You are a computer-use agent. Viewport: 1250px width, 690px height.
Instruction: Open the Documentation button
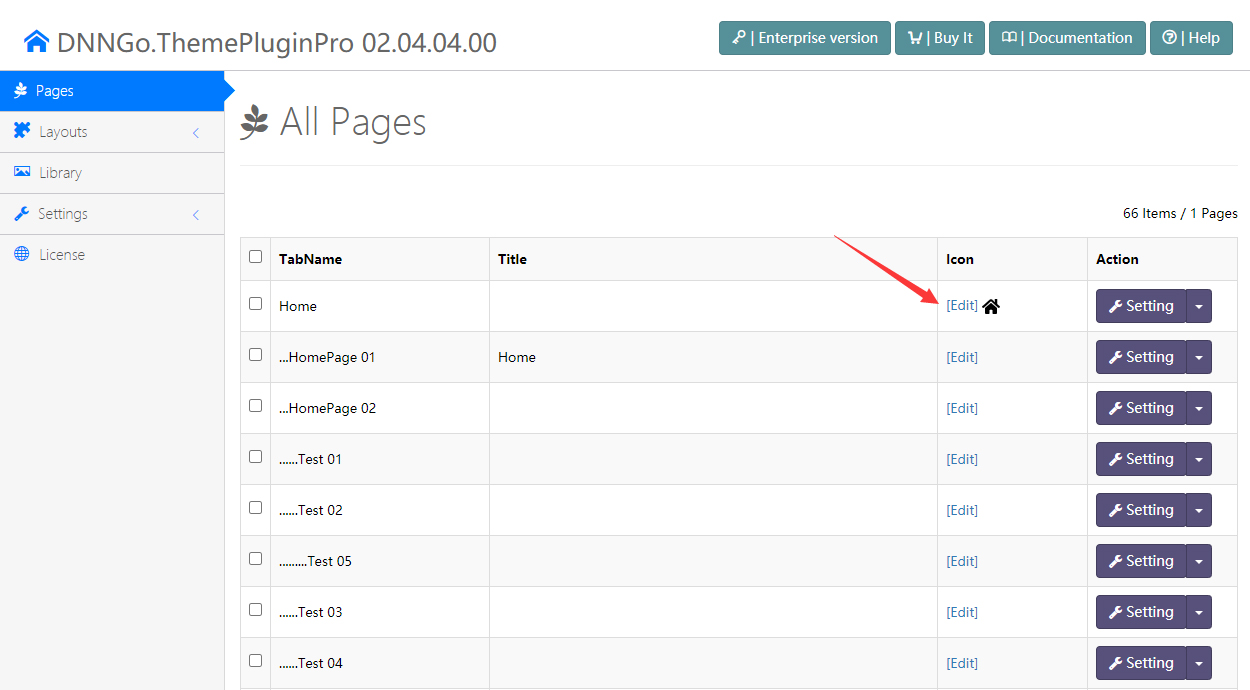[1067, 38]
